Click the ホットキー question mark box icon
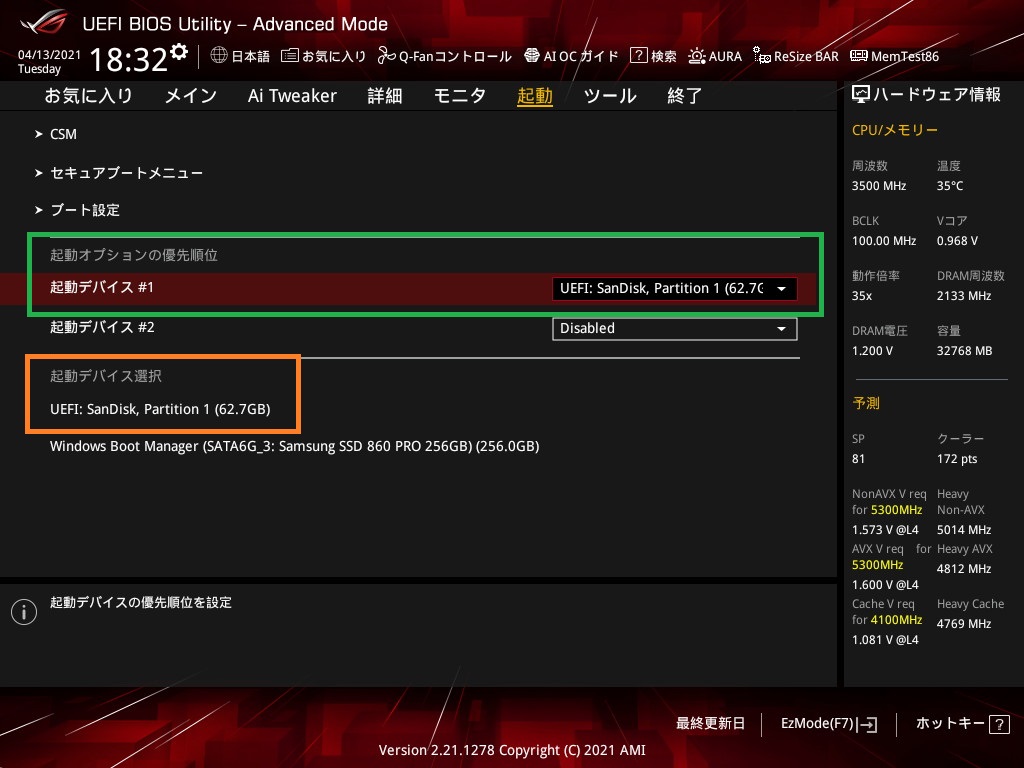Viewport: 1024px width, 768px height. (x=999, y=724)
